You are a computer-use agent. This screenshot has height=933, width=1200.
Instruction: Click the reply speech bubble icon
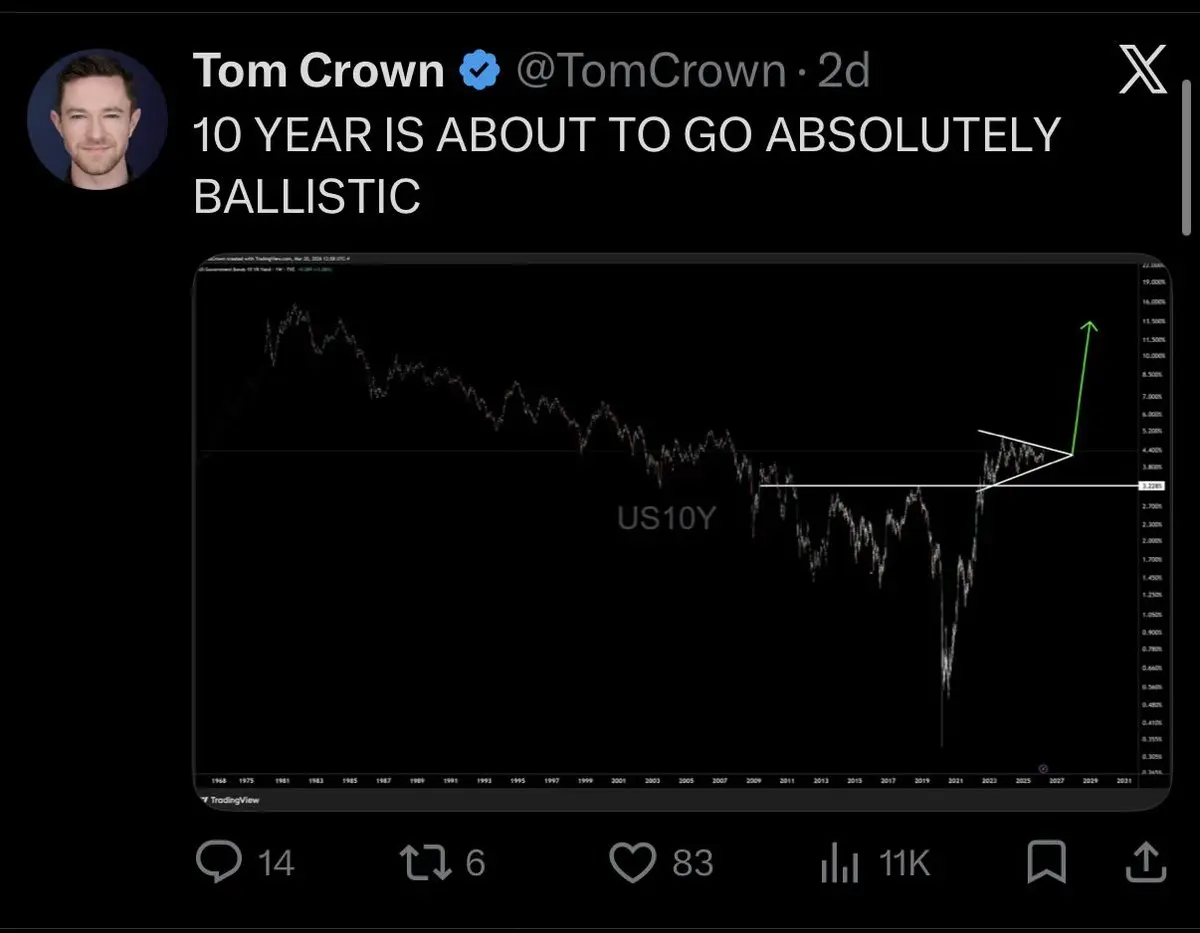coord(218,862)
